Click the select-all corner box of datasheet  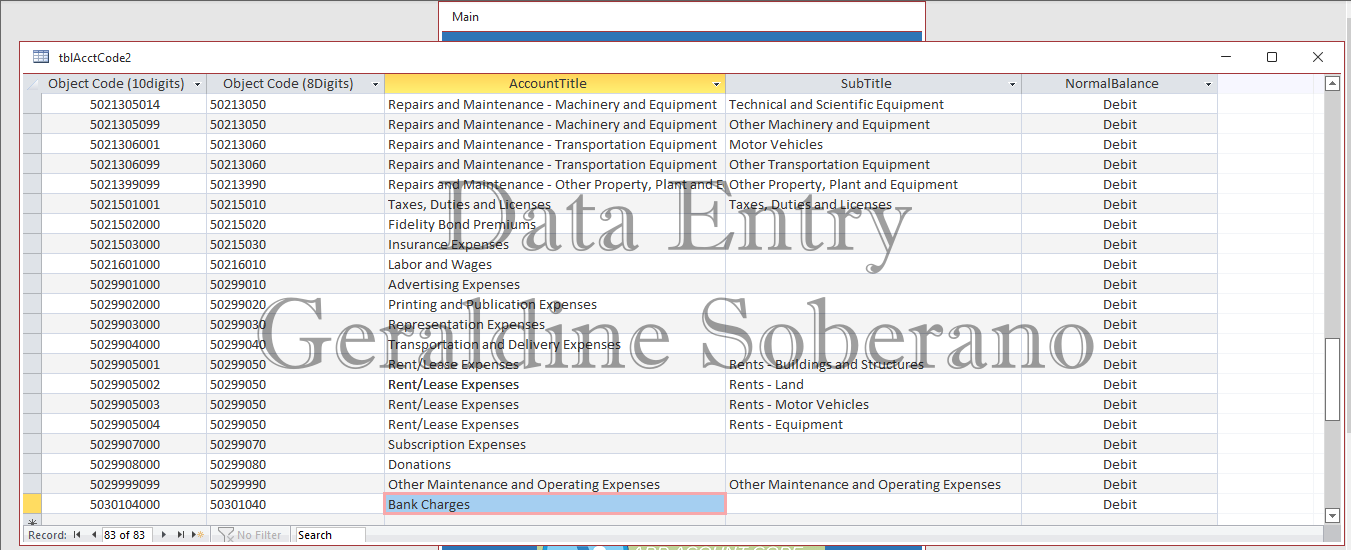(32, 84)
